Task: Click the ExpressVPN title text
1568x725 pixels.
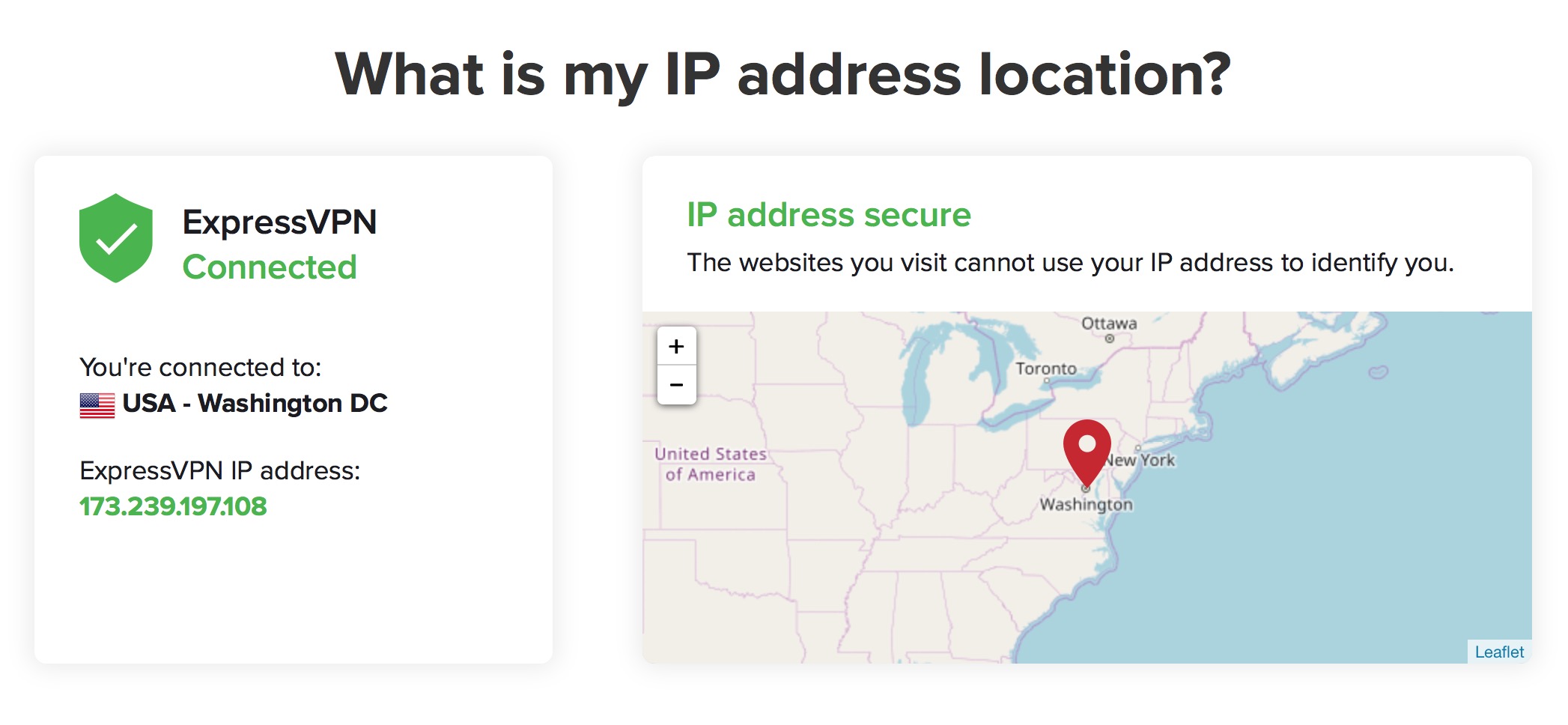Action: [x=279, y=222]
